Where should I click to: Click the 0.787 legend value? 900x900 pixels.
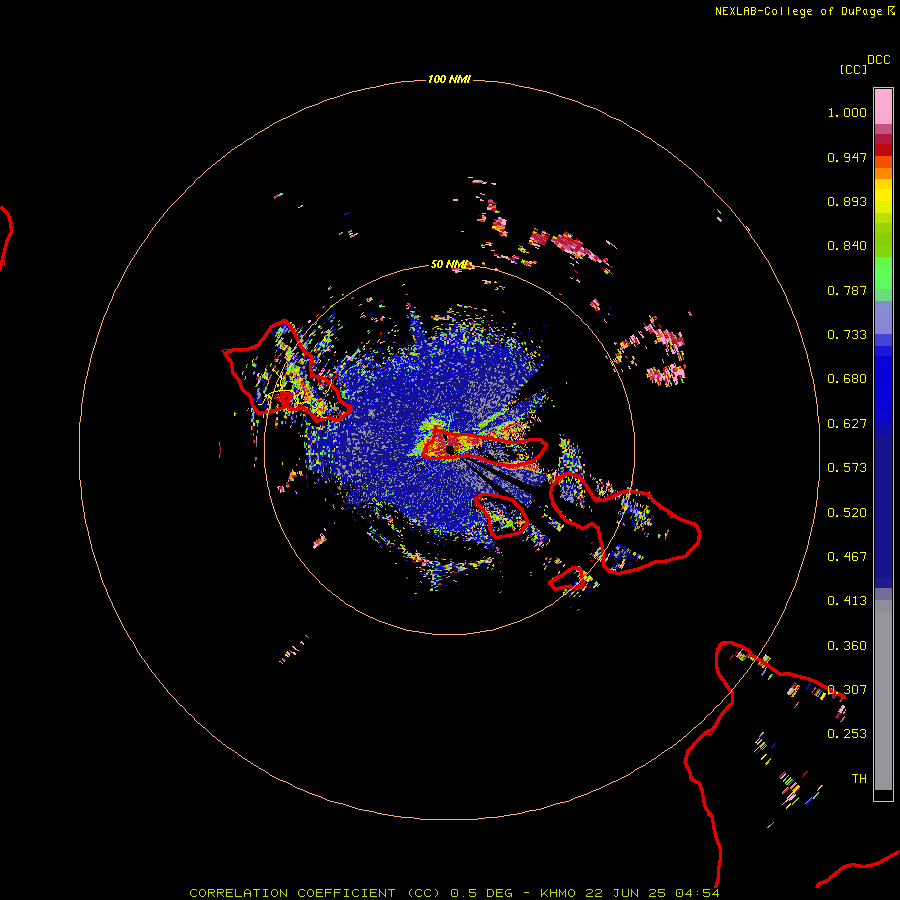847,290
